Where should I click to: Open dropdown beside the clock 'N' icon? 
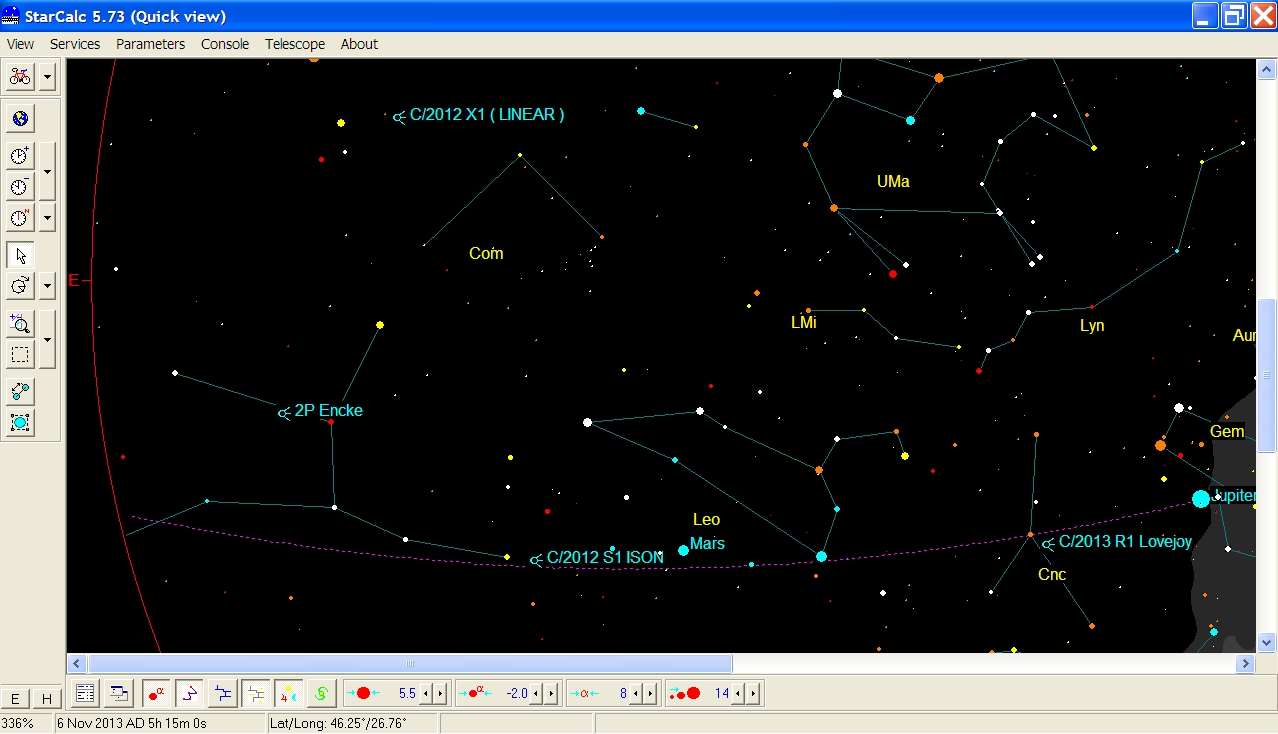(47, 218)
